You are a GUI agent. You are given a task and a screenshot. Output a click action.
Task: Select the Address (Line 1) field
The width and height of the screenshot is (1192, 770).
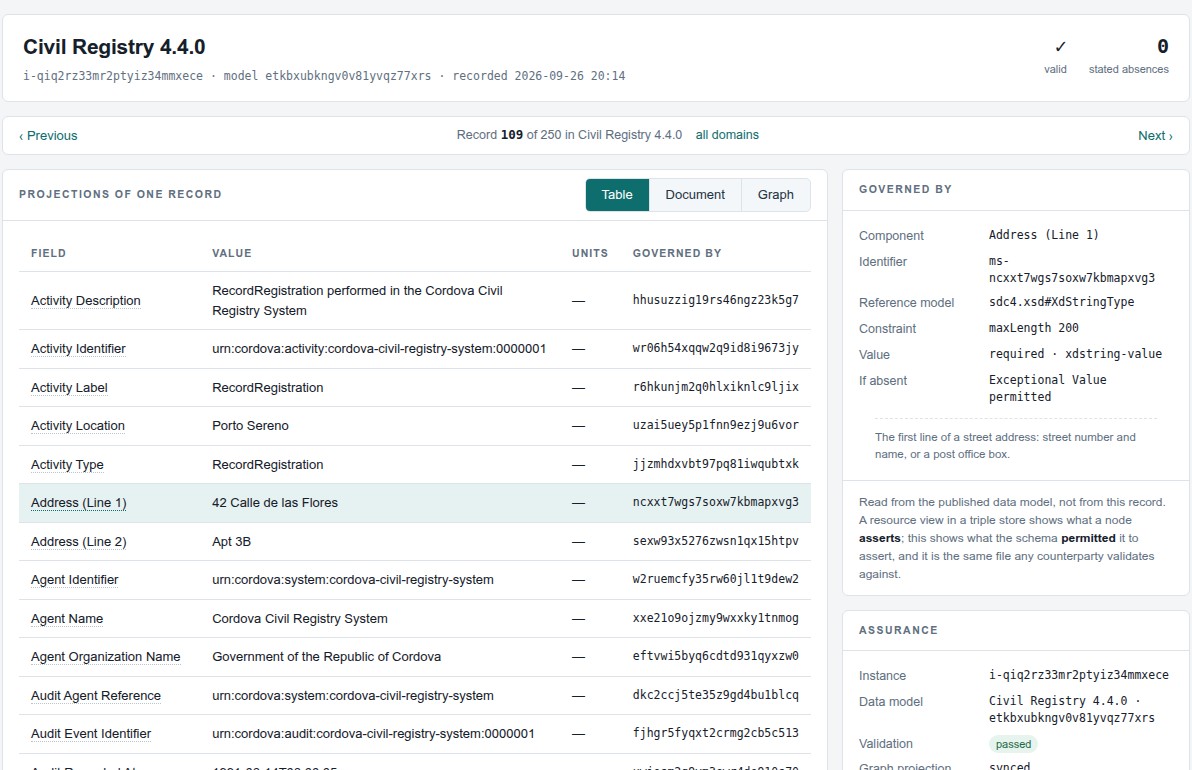point(78,502)
